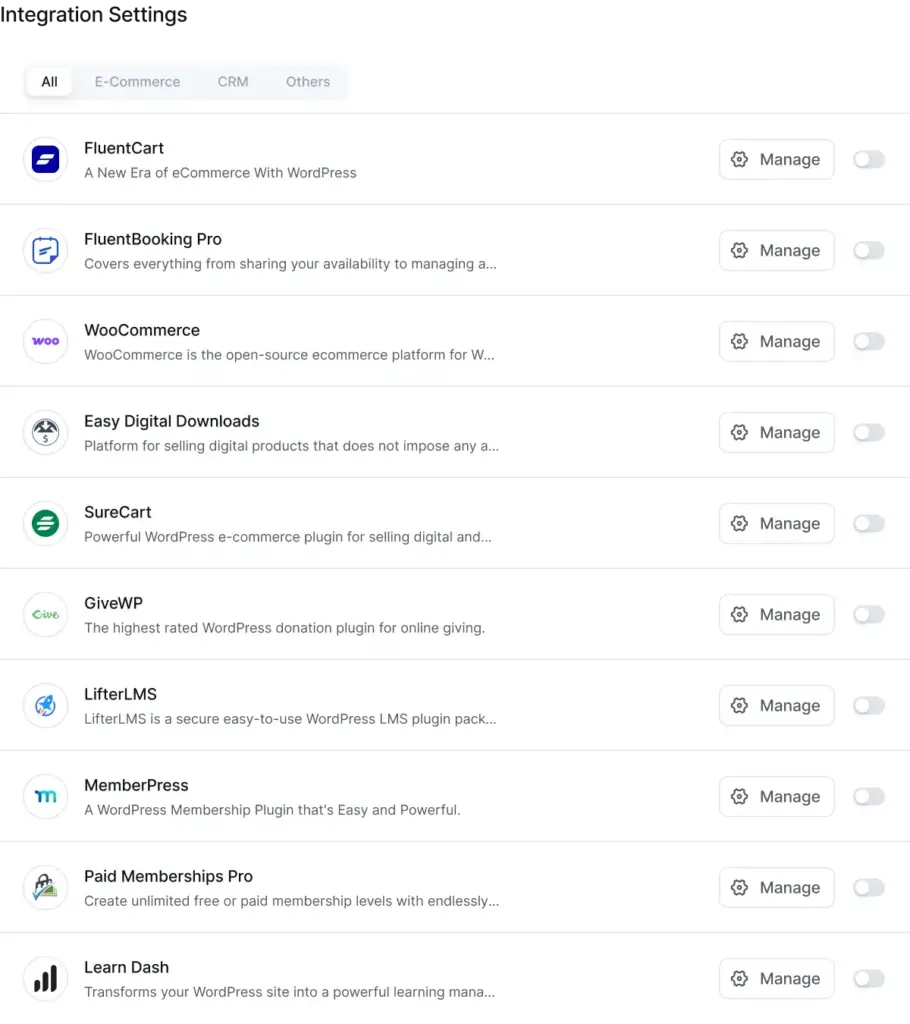
Task: Click the MemberPress title text
Action: 137,785
